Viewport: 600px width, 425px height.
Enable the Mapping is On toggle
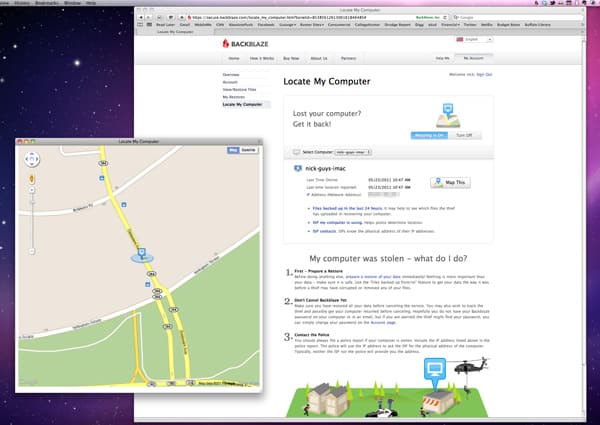430,135
